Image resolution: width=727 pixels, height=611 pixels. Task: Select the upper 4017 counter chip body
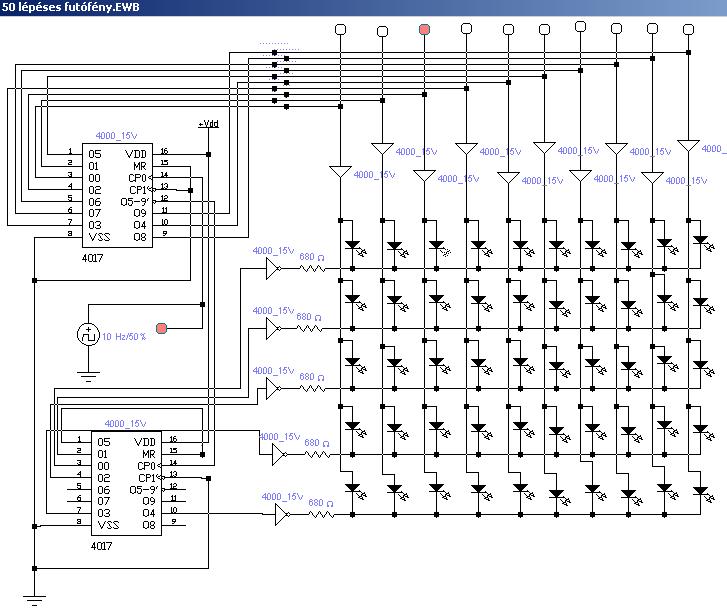tap(117, 195)
